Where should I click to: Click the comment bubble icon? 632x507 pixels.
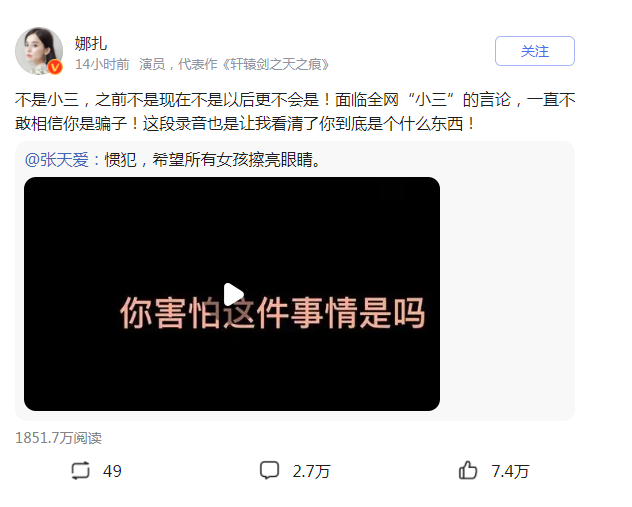[x=269, y=470]
